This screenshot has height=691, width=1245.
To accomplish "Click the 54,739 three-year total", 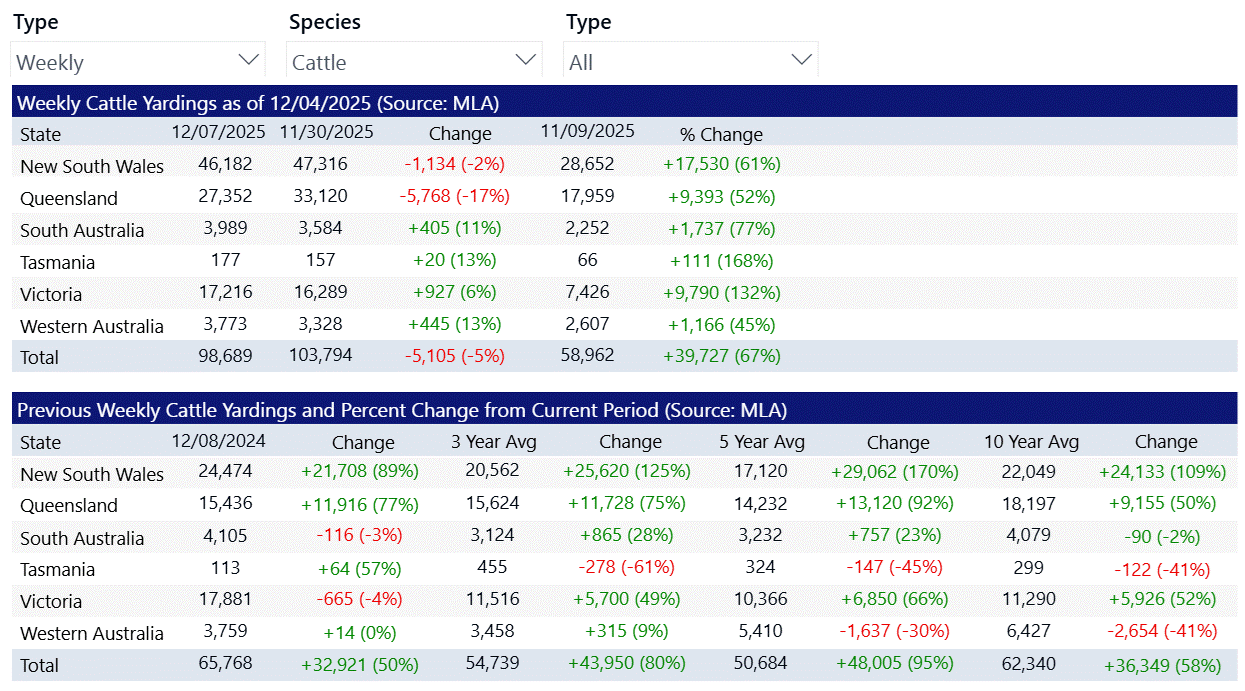I will [493, 662].
